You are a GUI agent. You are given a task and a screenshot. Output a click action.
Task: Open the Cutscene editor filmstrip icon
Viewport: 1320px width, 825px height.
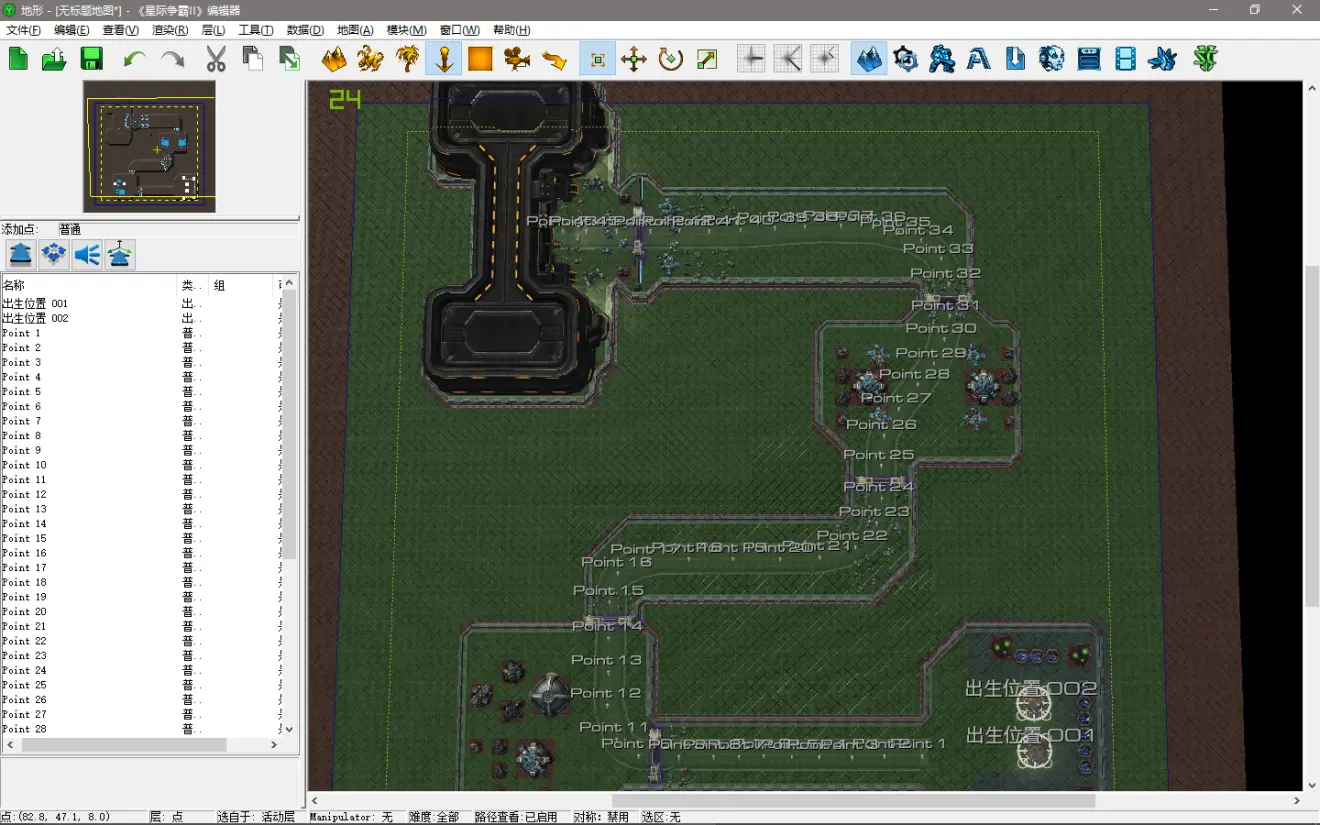click(x=1126, y=59)
